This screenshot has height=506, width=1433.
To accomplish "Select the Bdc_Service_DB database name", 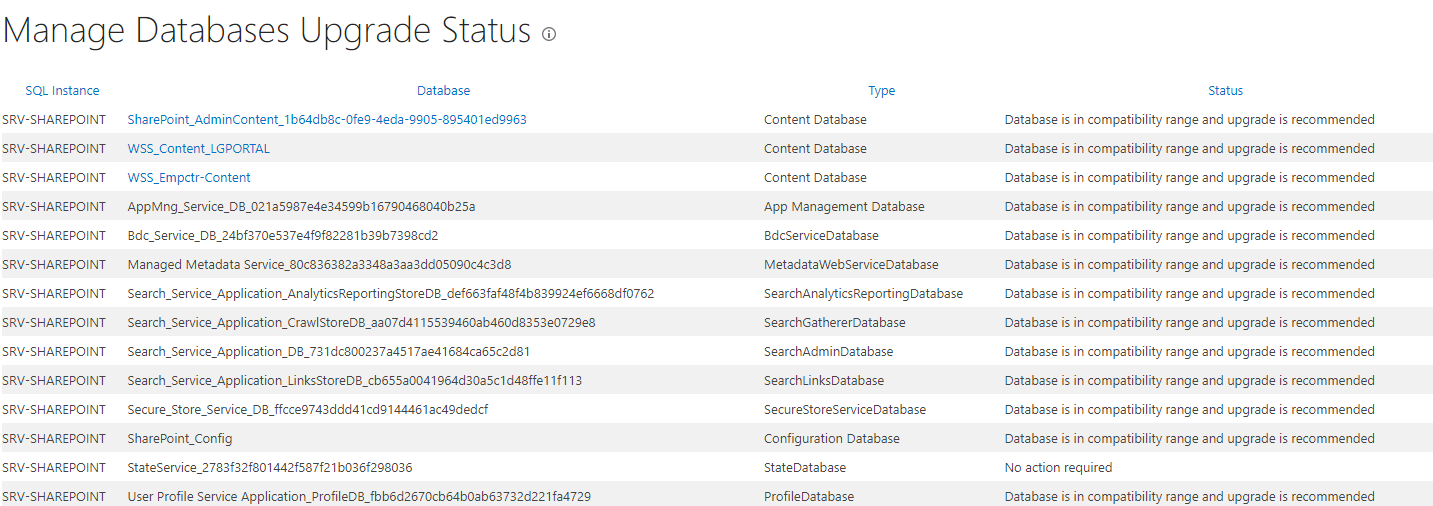I will click(x=282, y=236).
